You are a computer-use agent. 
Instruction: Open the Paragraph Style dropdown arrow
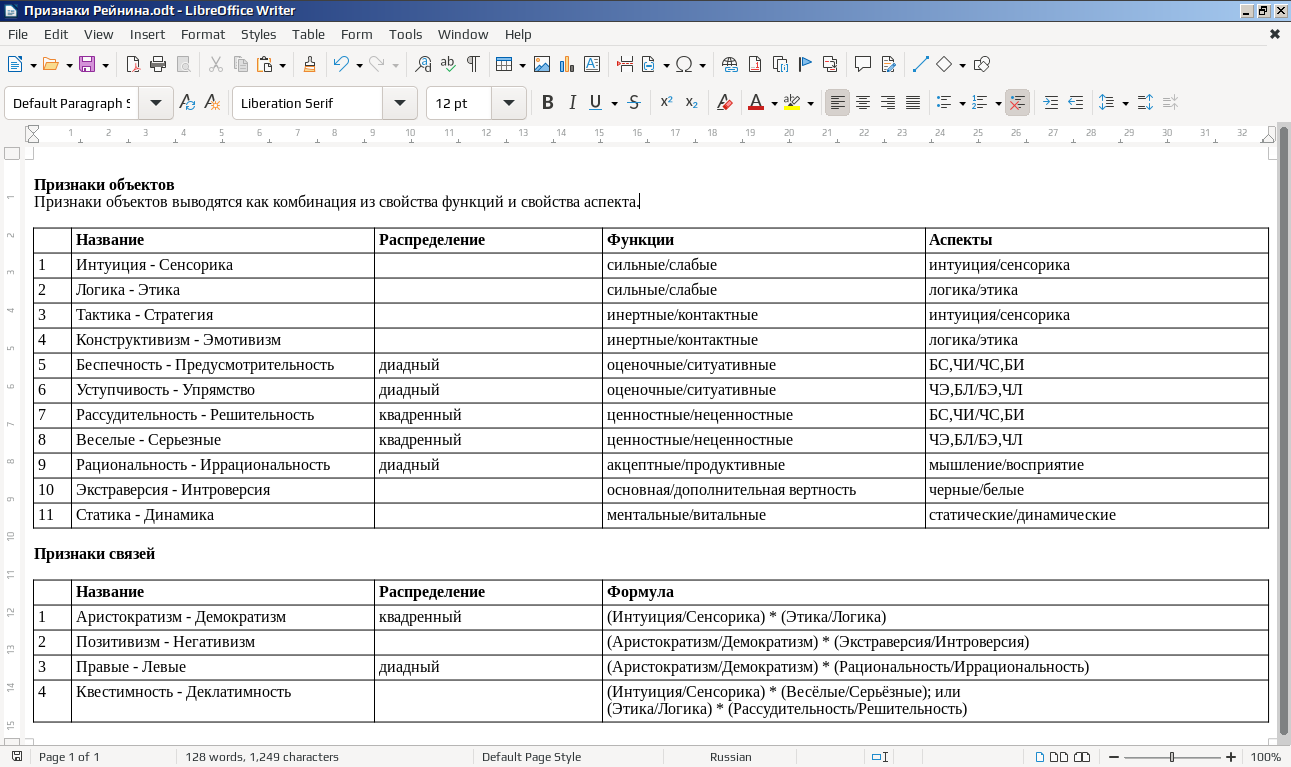(156, 103)
